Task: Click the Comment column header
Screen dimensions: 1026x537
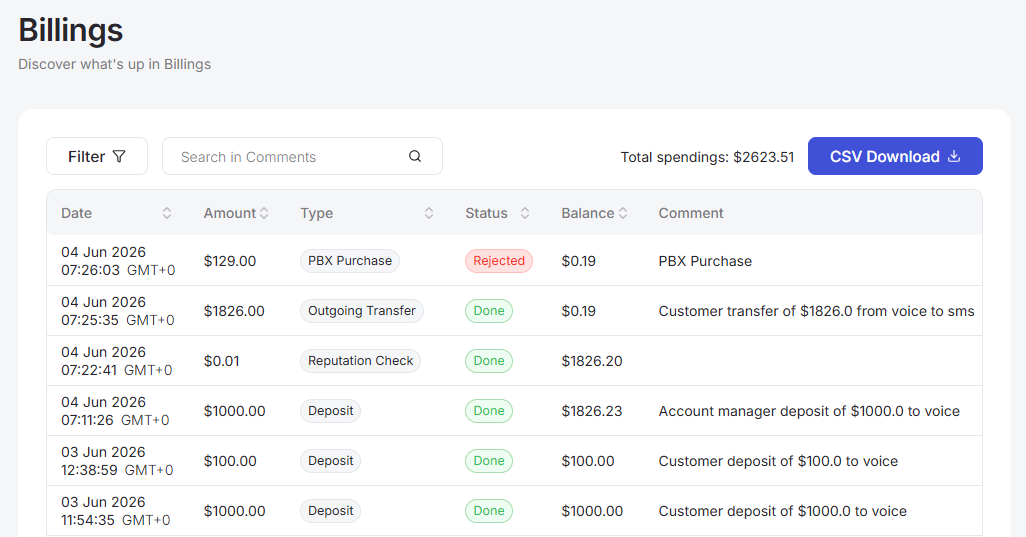Action: click(x=691, y=213)
